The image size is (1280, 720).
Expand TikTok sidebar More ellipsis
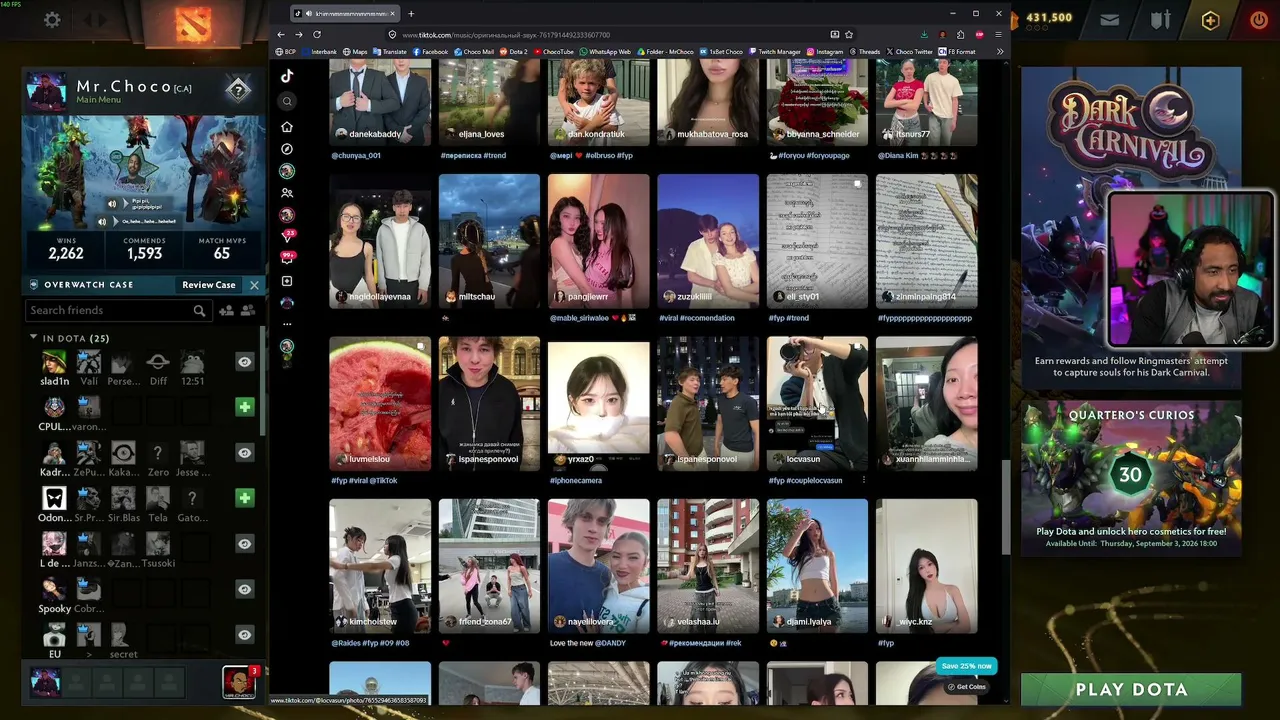pos(287,324)
